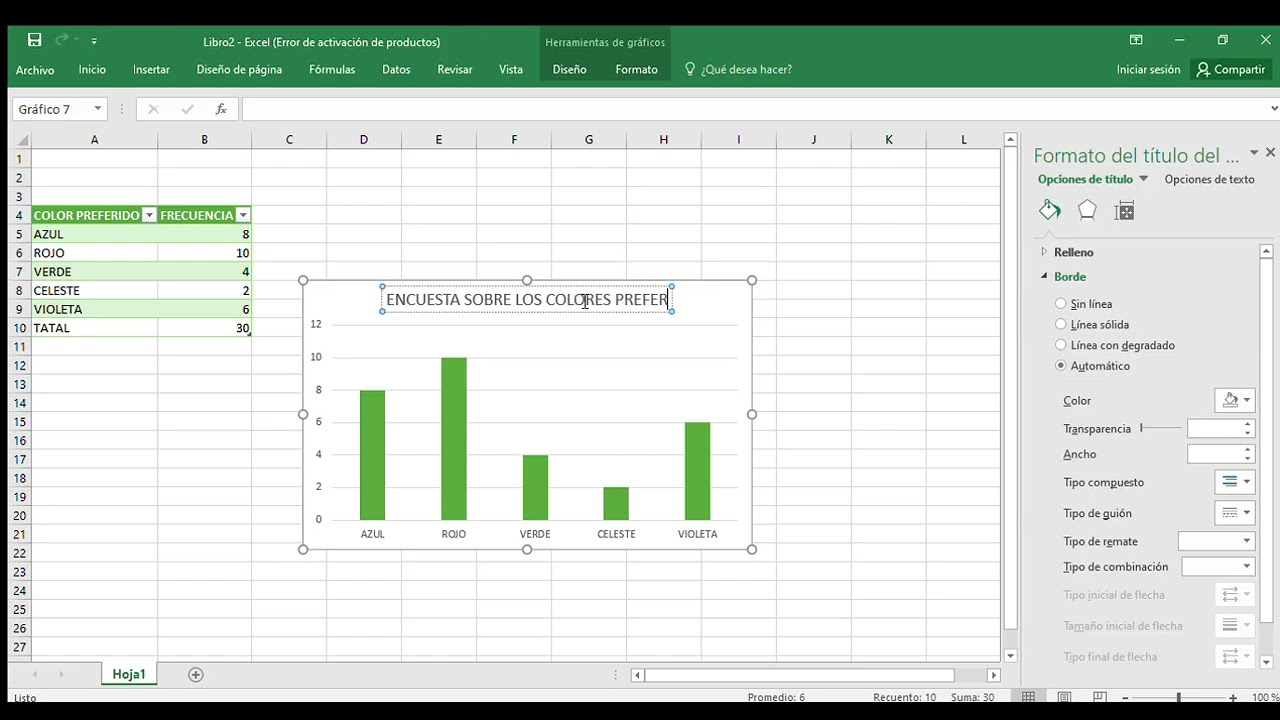Select the Fill and Line paint bucket icon
This screenshot has height=720, width=1280.
[1050, 210]
